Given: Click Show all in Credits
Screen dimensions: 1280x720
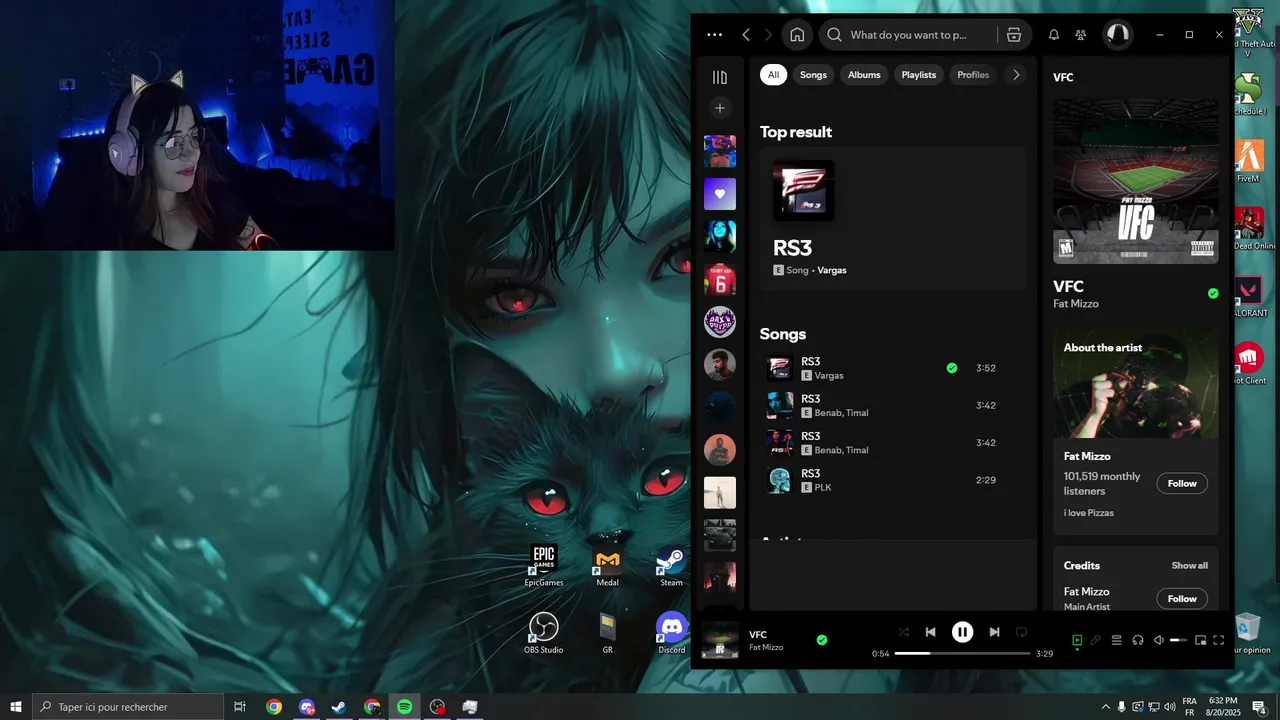Looking at the screenshot, I should (x=1190, y=565).
